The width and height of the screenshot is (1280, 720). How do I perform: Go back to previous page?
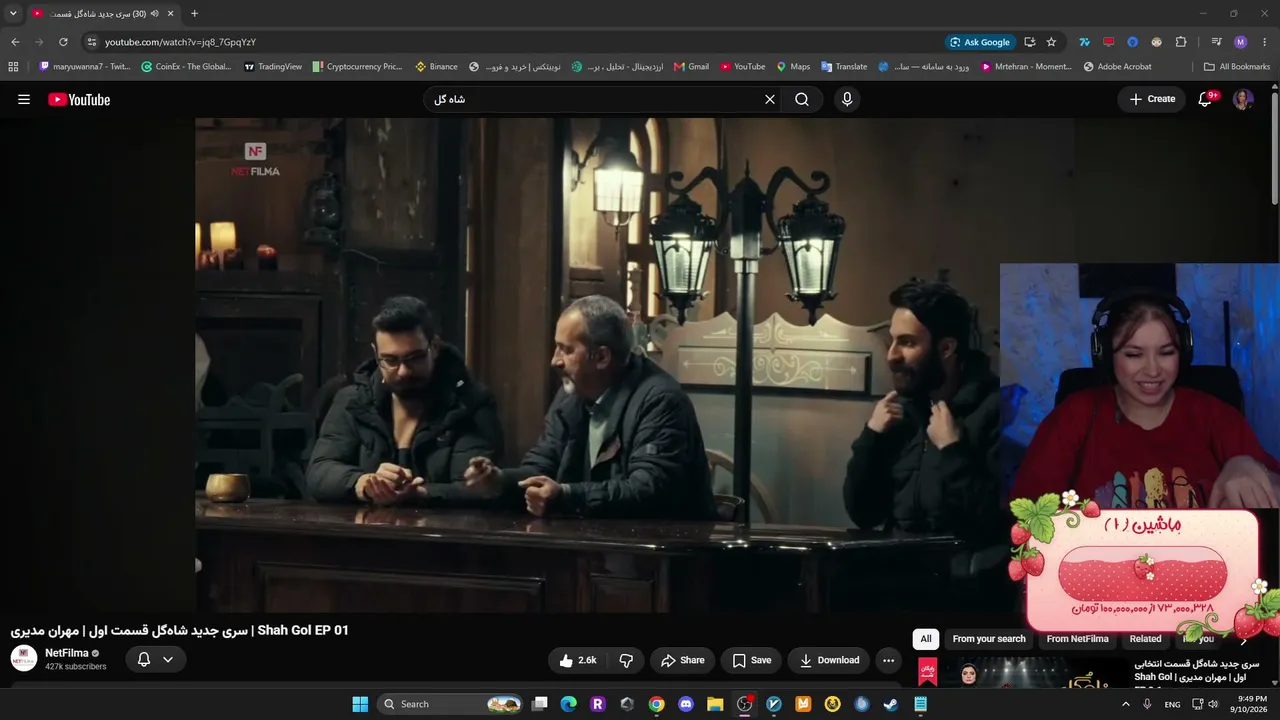[x=15, y=42]
